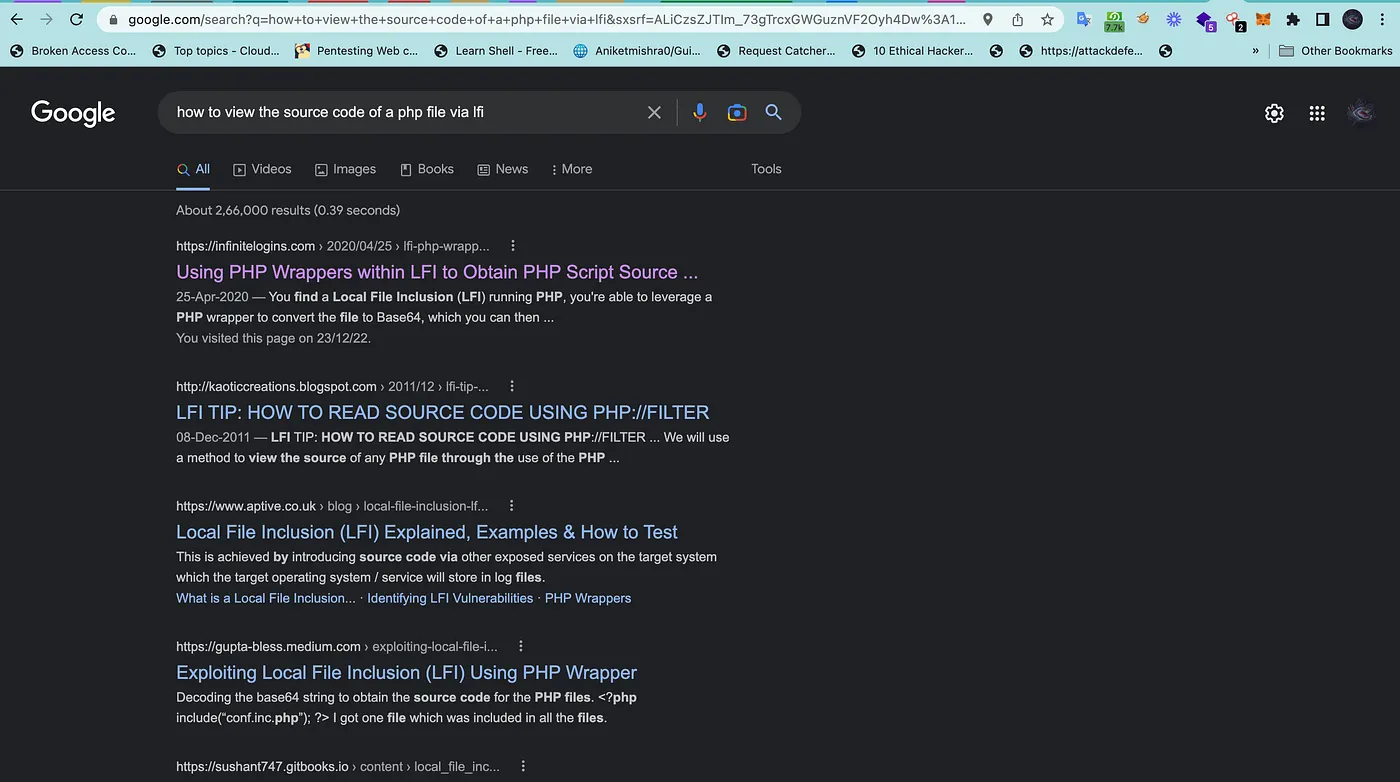
Task: Switch to Images results tab
Action: (x=345, y=169)
